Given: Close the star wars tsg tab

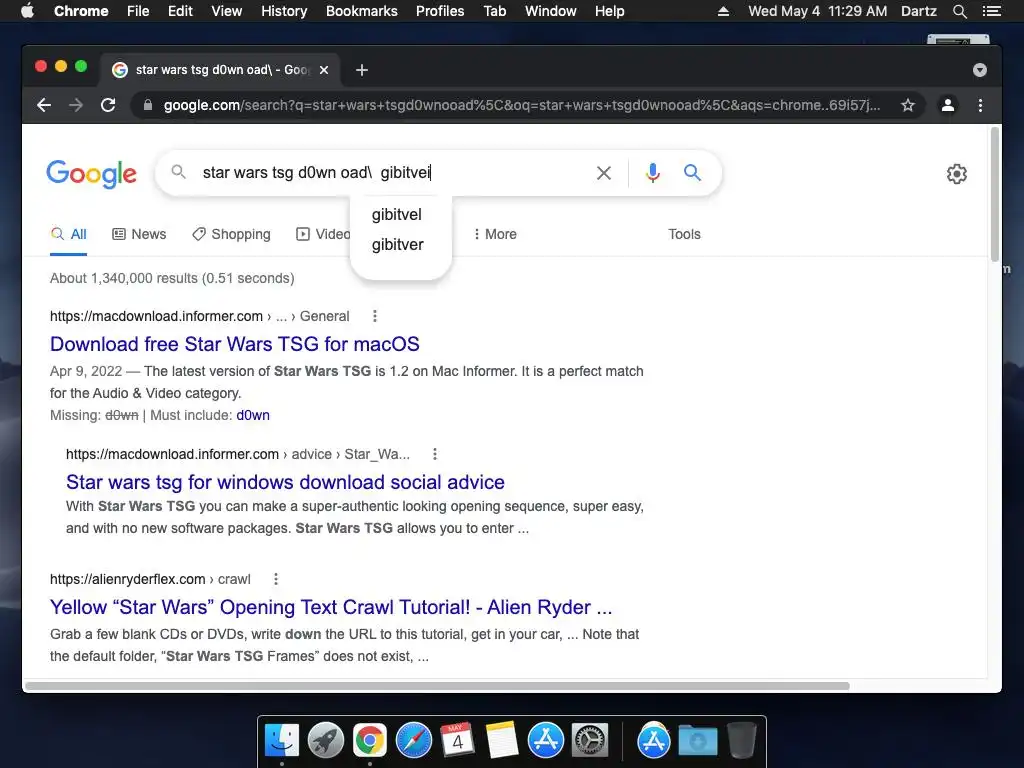Looking at the screenshot, I should point(324,70).
